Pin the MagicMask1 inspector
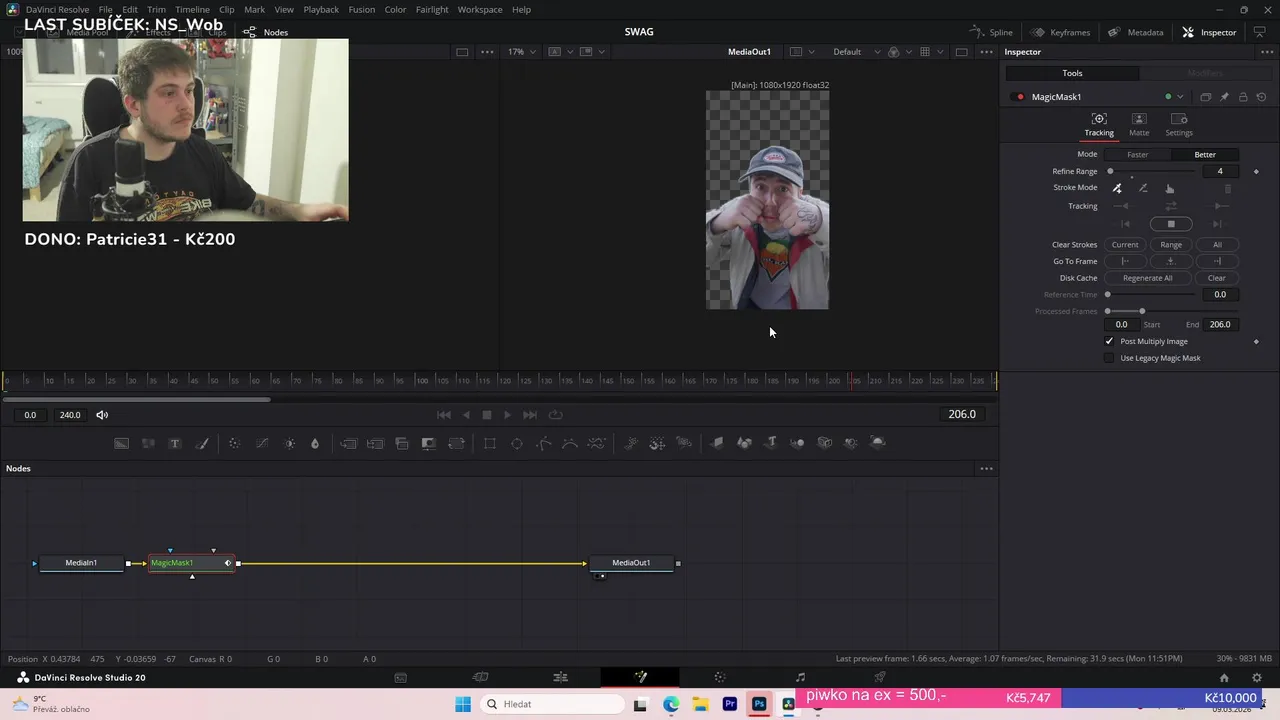The width and height of the screenshot is (1280, 720). coord(1224,97)
